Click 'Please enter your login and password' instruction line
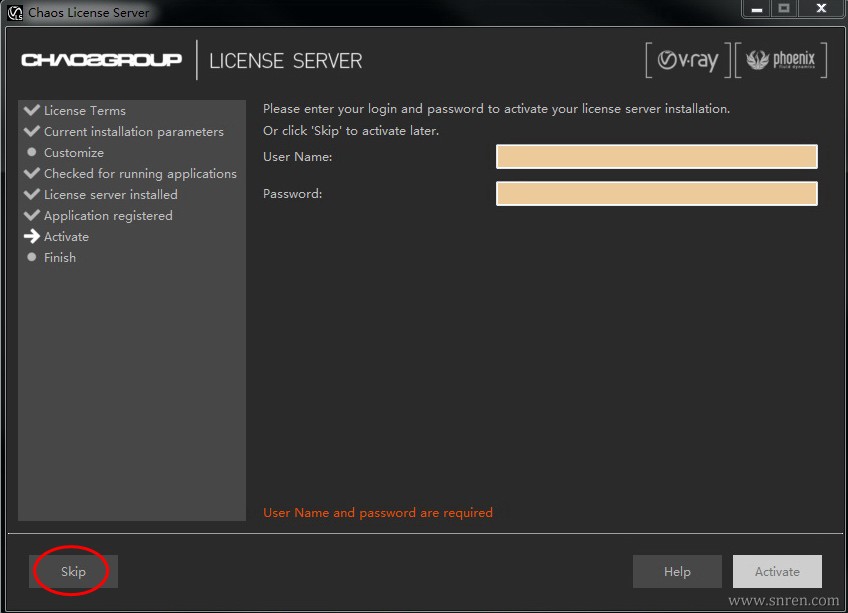The width and height of the screenshot is (848, 613). click(496, 109)
